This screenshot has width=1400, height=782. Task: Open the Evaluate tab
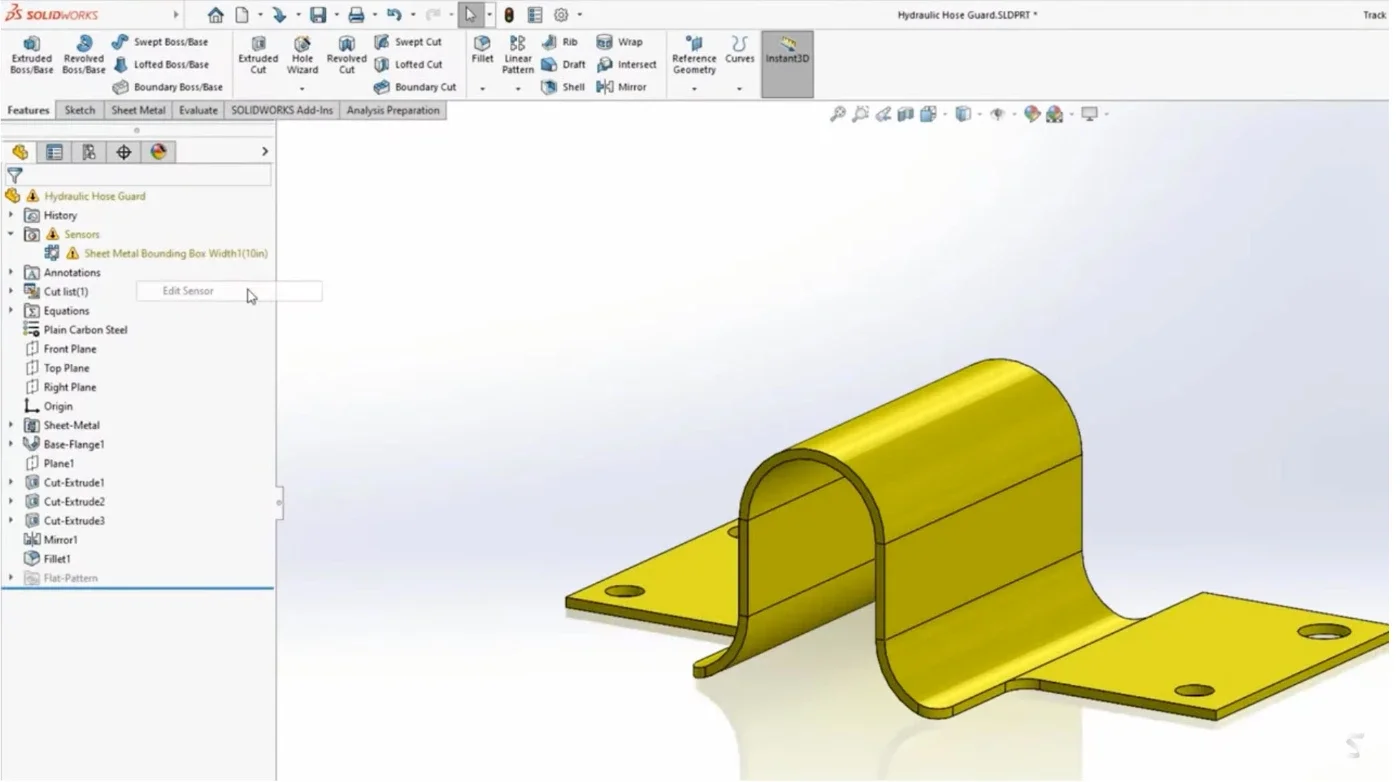click(198, 110)
